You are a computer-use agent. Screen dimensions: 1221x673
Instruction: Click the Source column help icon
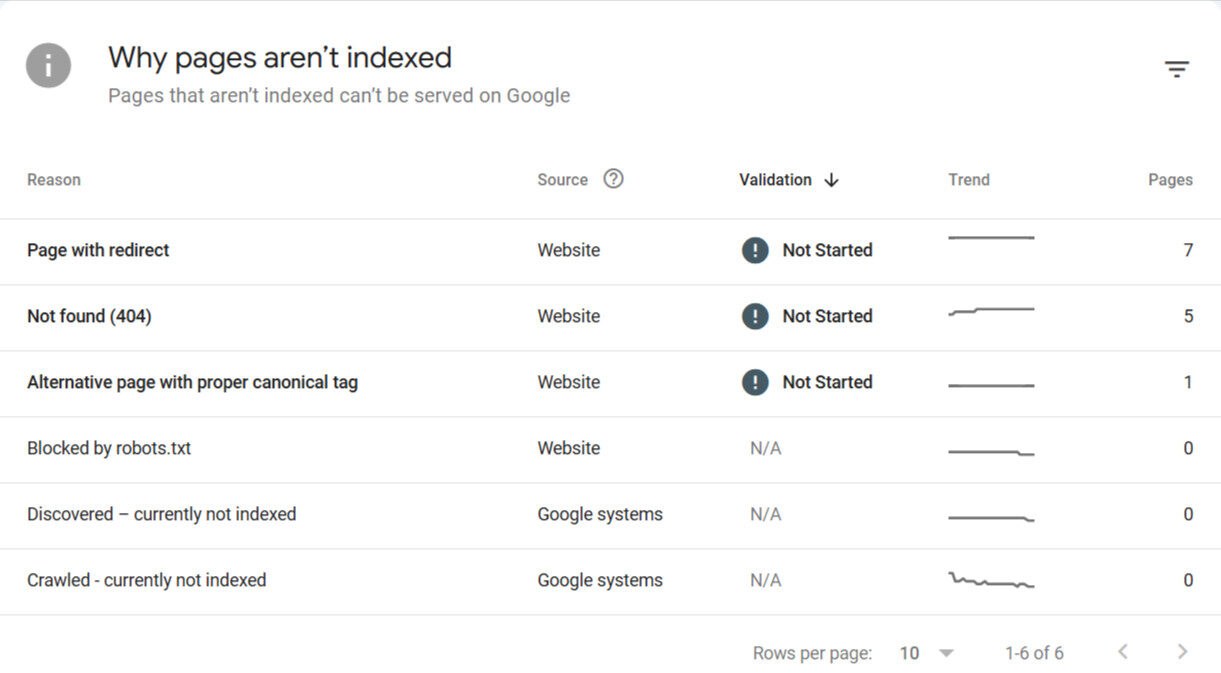pyautogui.click(x=613, y=179)
